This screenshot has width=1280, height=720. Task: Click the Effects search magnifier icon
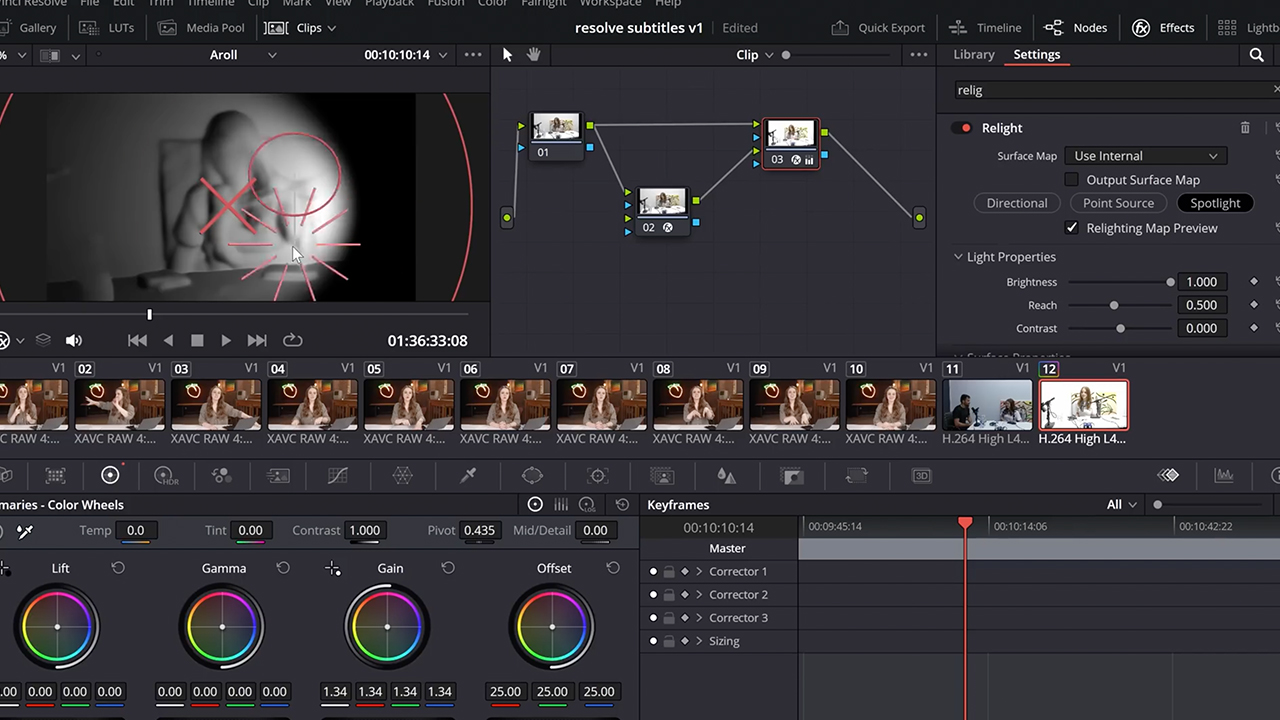[x=1257, y=55]
